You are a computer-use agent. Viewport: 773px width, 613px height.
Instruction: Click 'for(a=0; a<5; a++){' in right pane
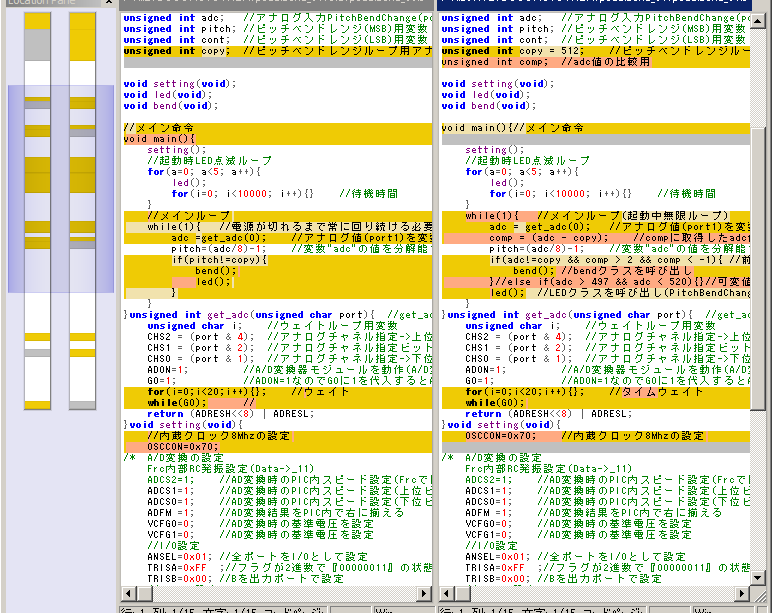522,172
